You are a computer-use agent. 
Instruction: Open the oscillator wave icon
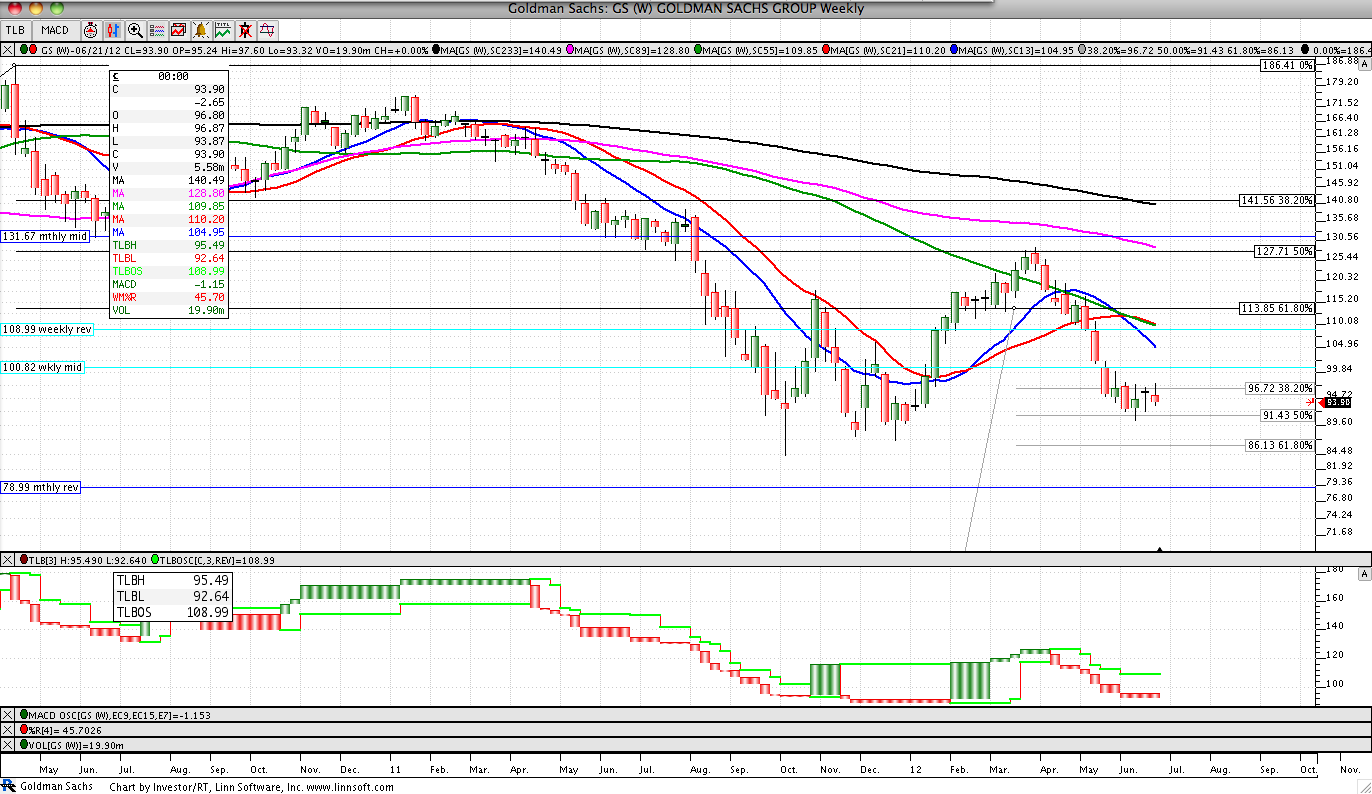(267, 30)
